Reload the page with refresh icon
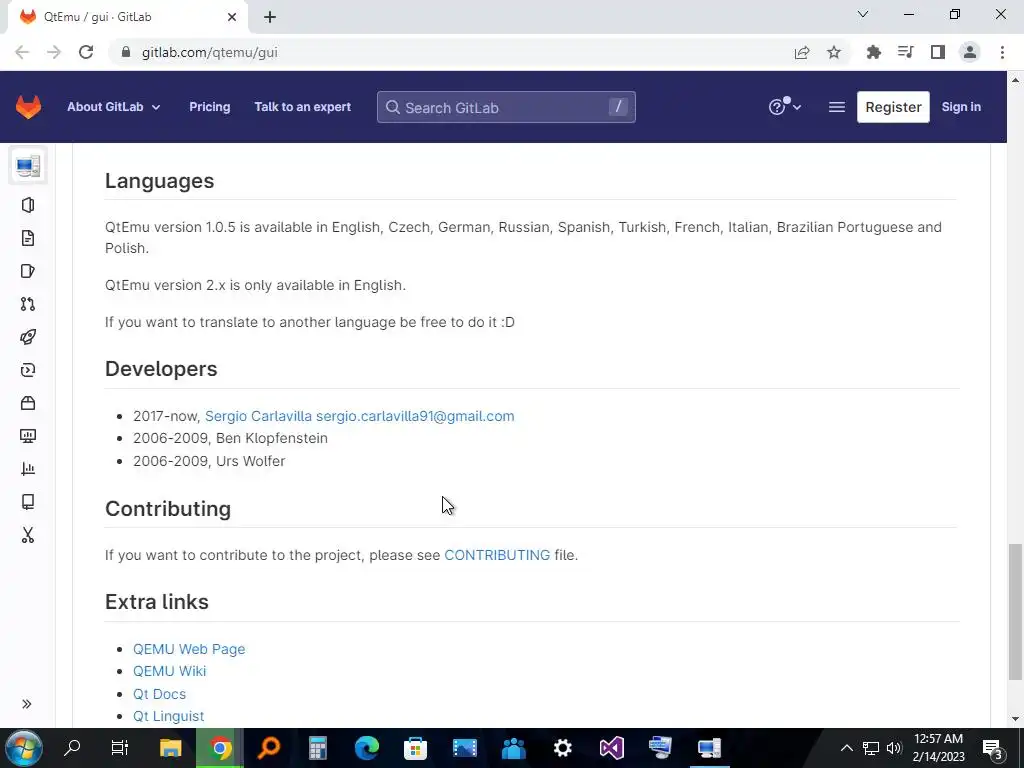Image resolution: width=1024 pixels, height=768 pixels. [86, 52]
